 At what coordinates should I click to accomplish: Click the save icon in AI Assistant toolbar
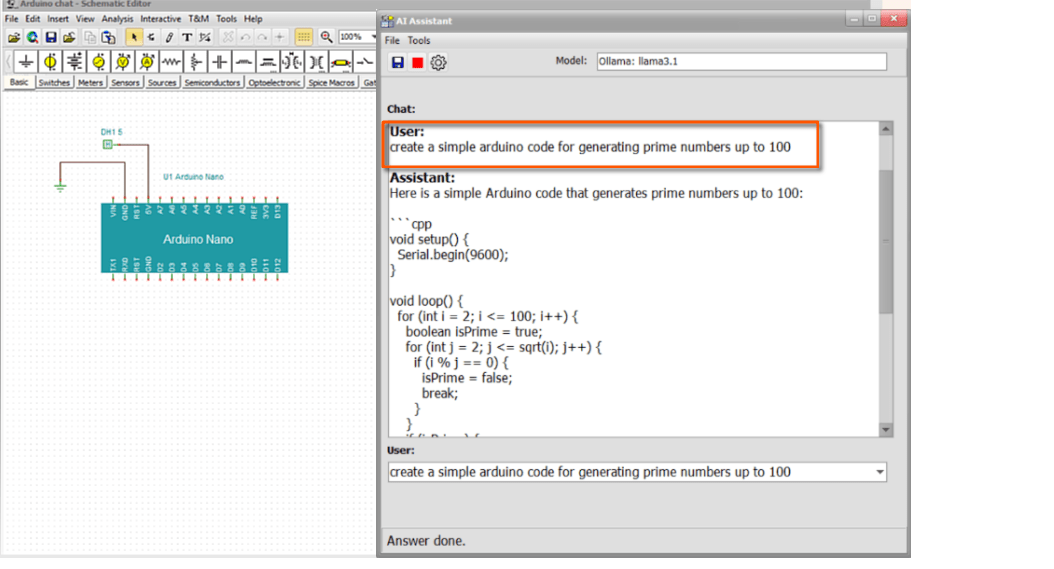coord(397,62)
